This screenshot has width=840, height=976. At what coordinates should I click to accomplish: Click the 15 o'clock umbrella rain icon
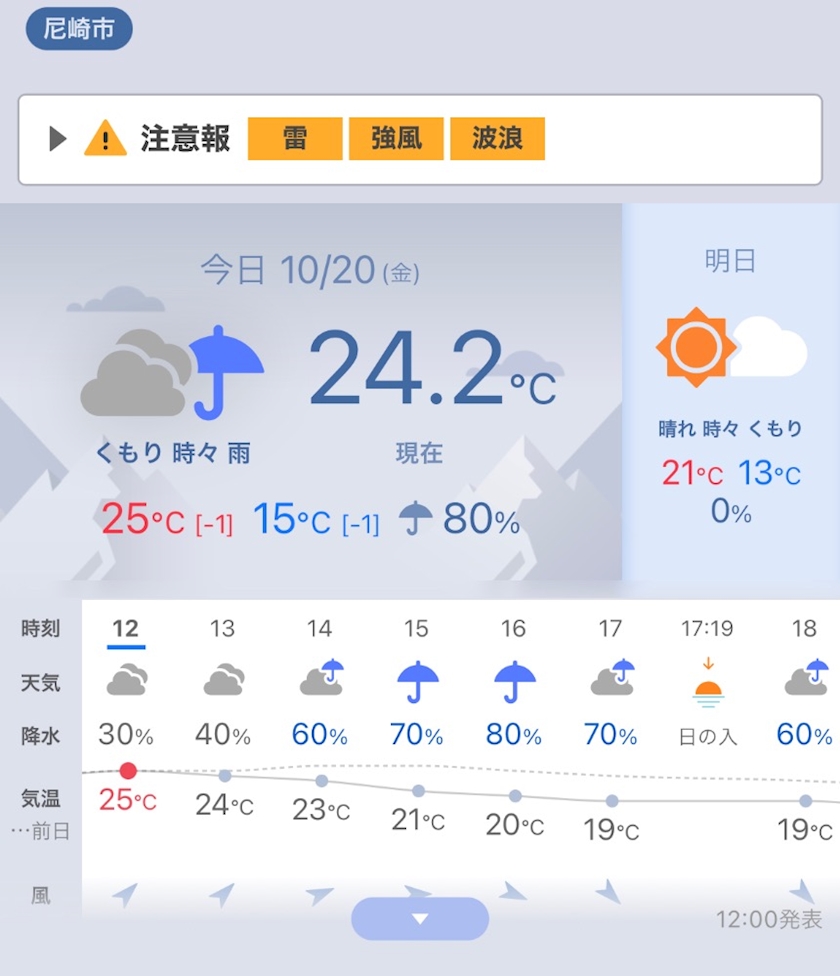(418, 682)
